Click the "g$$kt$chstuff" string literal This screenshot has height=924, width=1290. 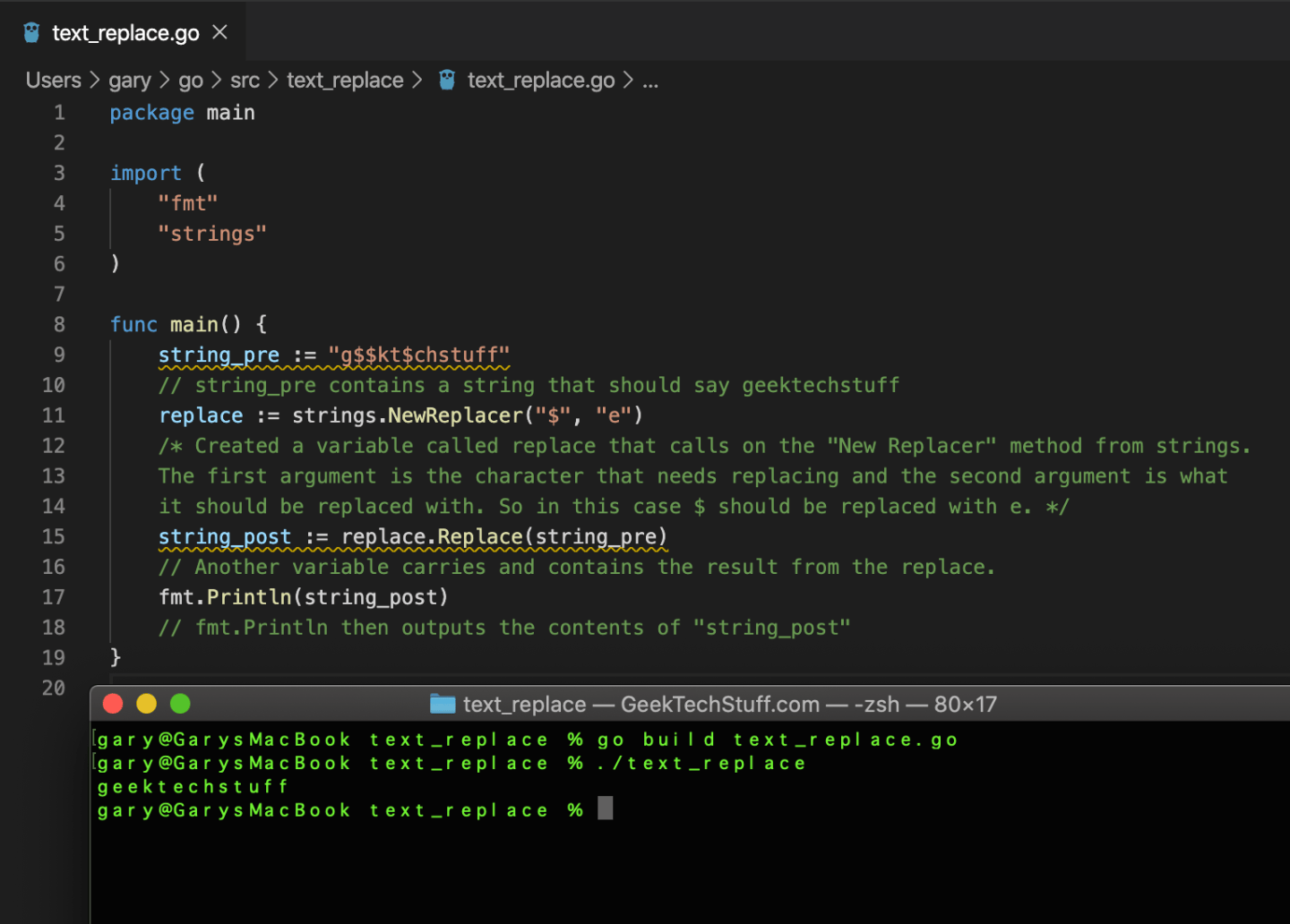[419, 355]
